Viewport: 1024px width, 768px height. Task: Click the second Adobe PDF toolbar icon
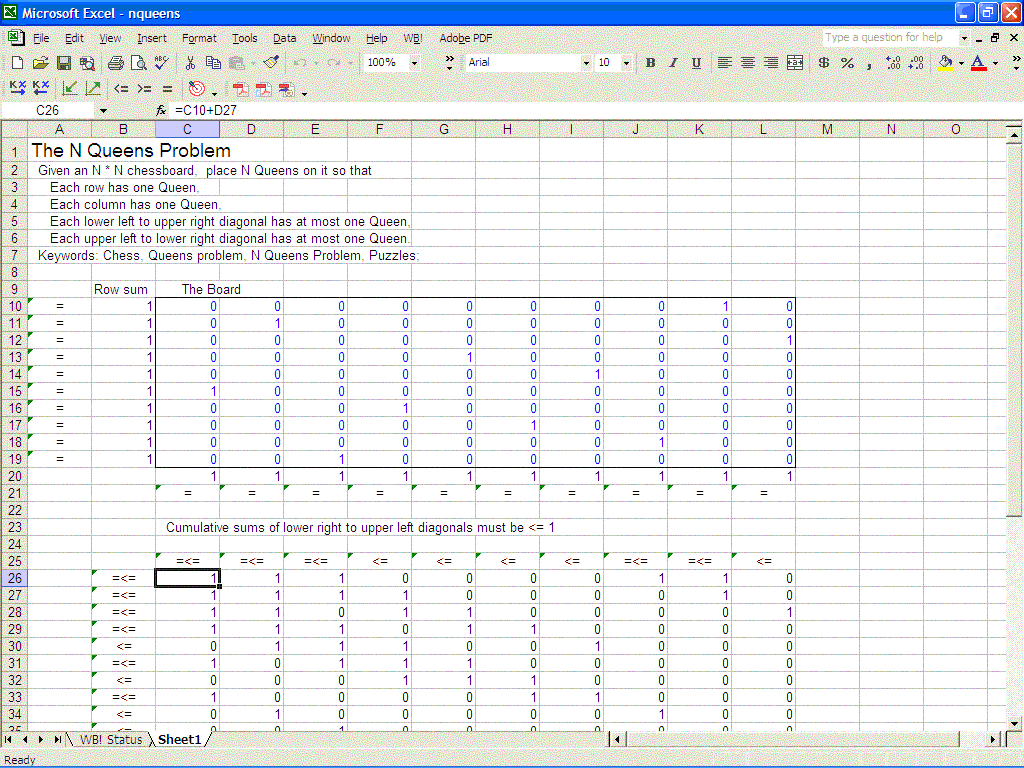[x=264, y=89]
